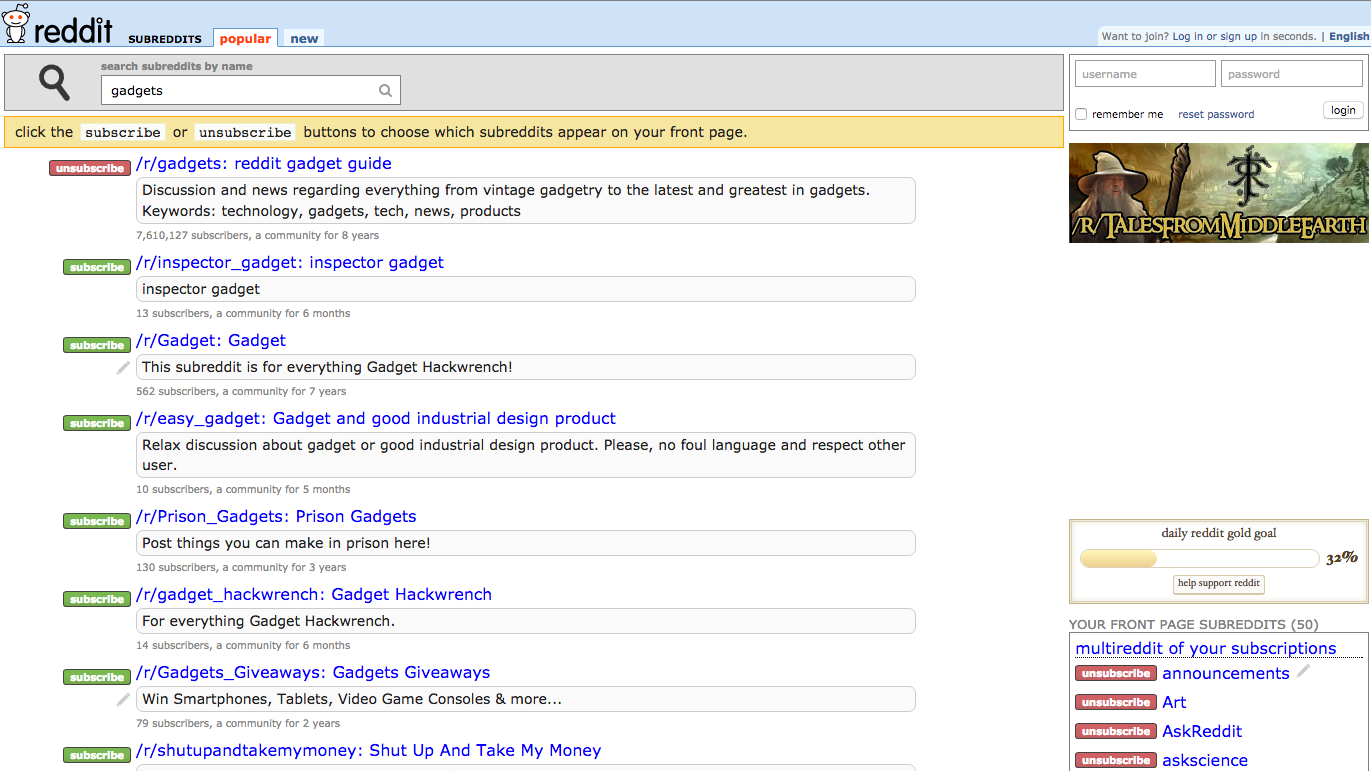Click '562 subscribers, a community for 7 years'
1371x771 pixels.
tap(241, 391)
